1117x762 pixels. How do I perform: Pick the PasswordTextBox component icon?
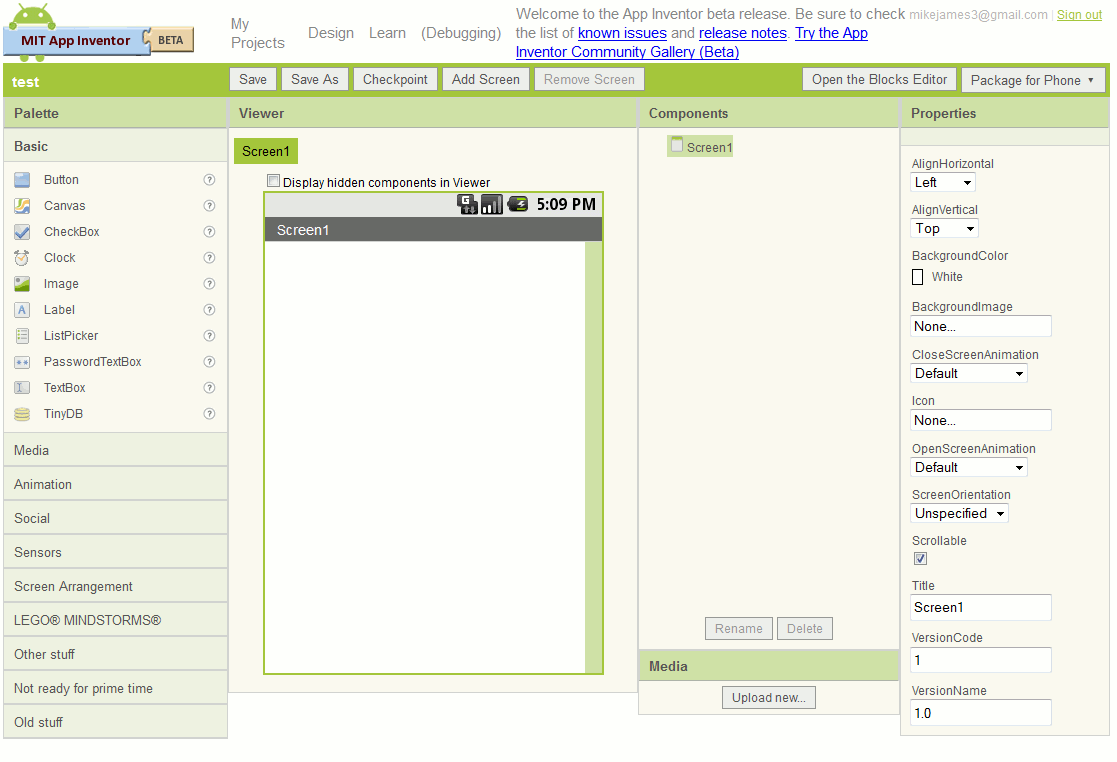pos(22,362)
